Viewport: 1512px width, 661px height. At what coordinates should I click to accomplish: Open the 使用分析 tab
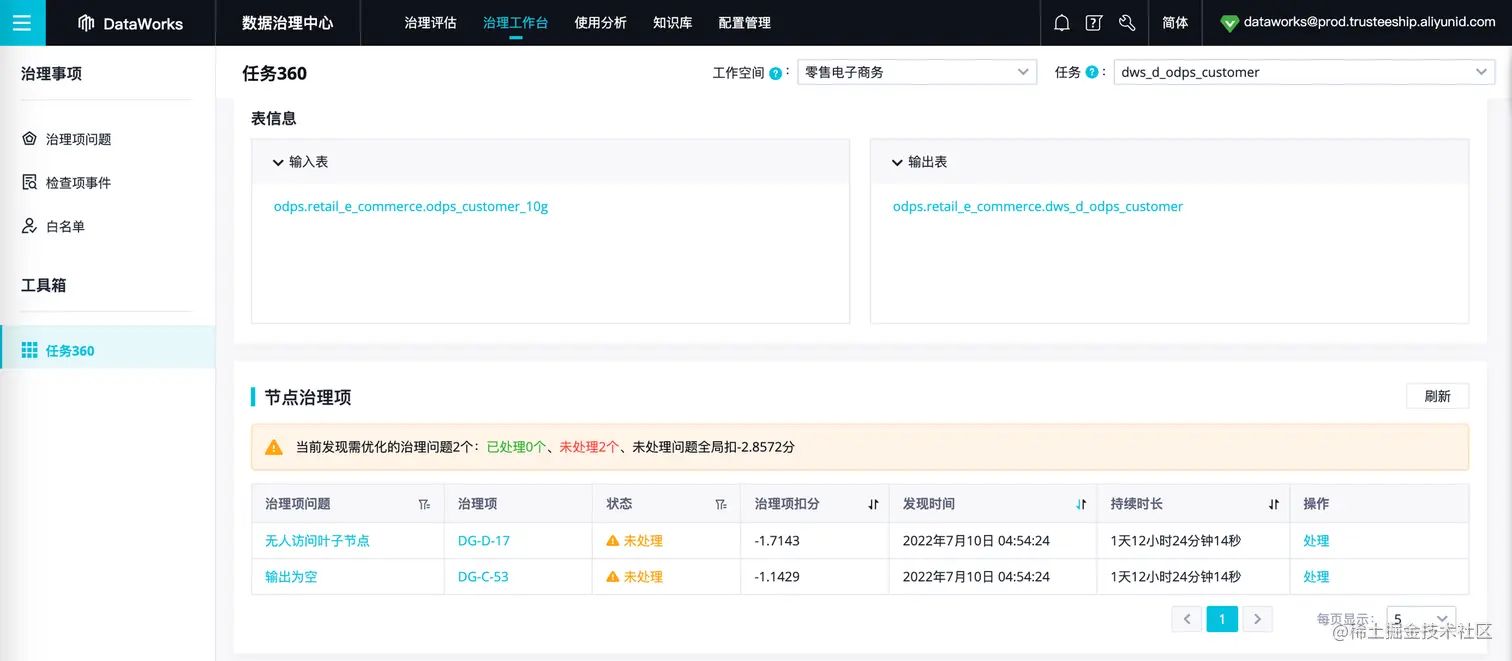coord(600,22)
